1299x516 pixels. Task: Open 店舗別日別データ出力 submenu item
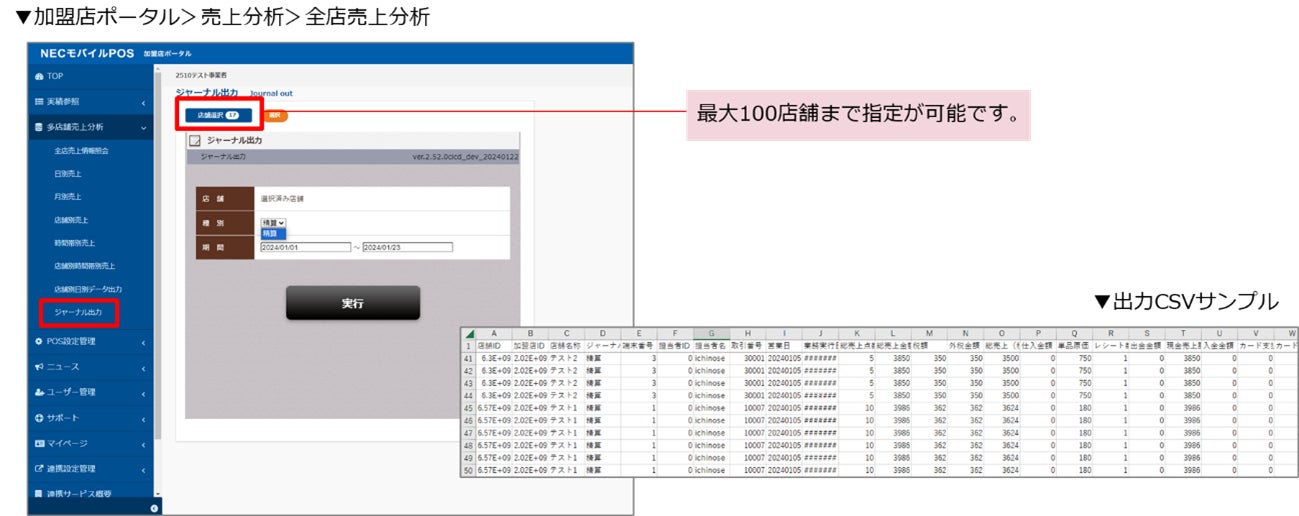click(87, 289)
